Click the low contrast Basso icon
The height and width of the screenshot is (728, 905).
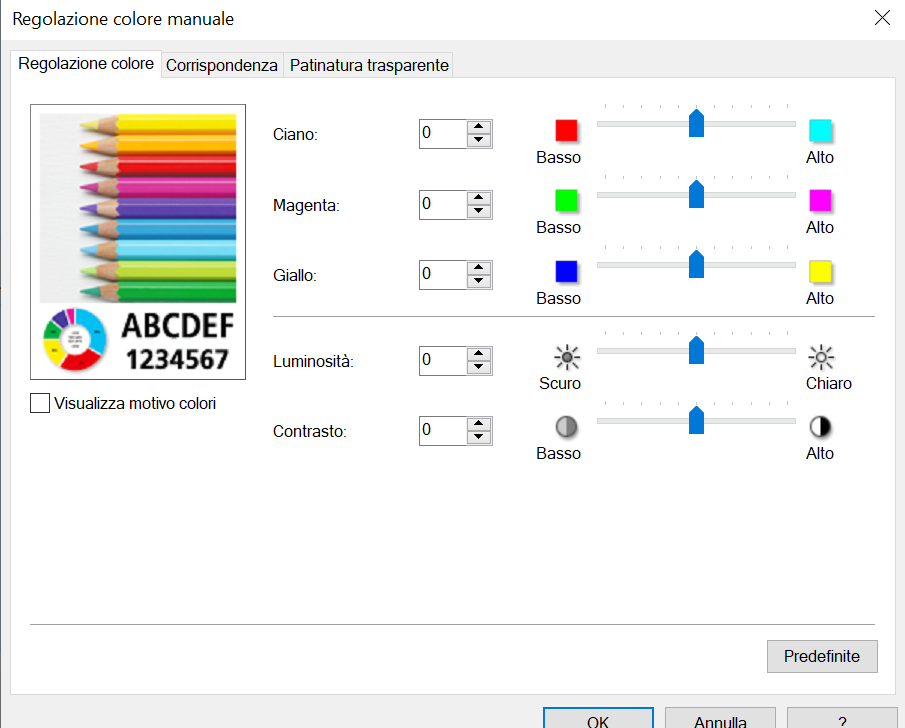pos(566,427)
